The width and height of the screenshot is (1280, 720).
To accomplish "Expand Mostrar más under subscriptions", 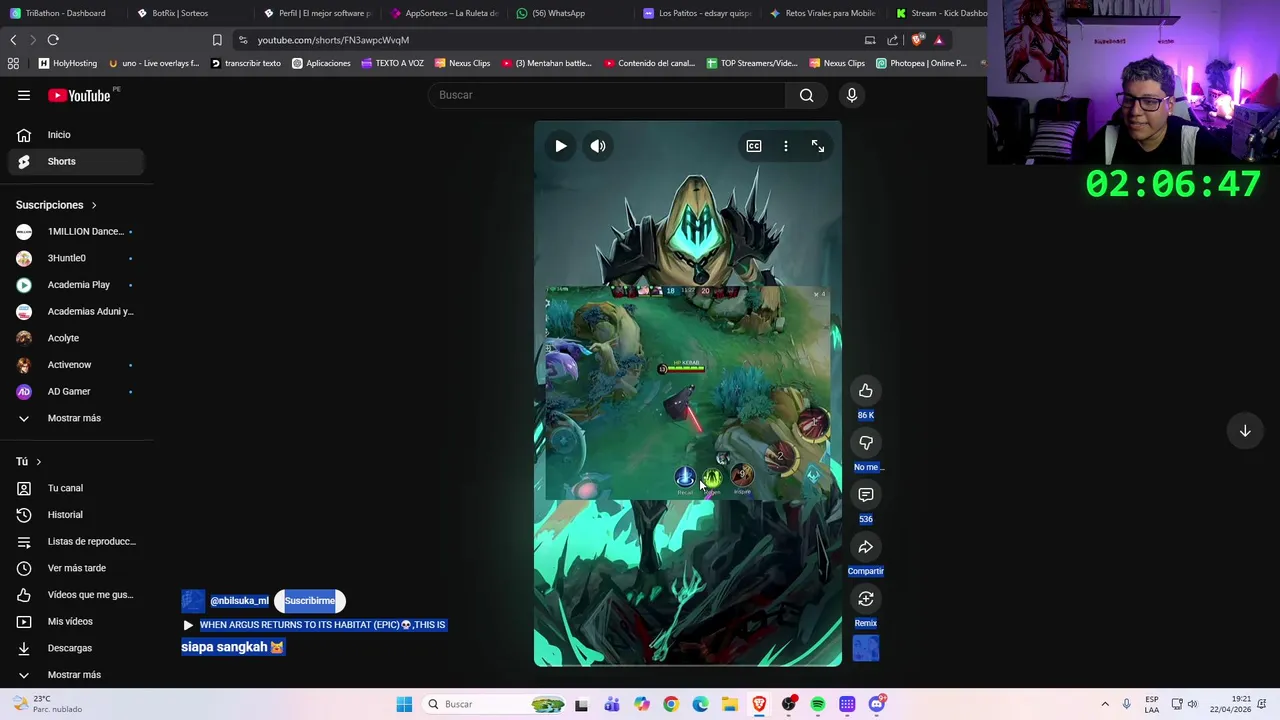I will point(77,418).
